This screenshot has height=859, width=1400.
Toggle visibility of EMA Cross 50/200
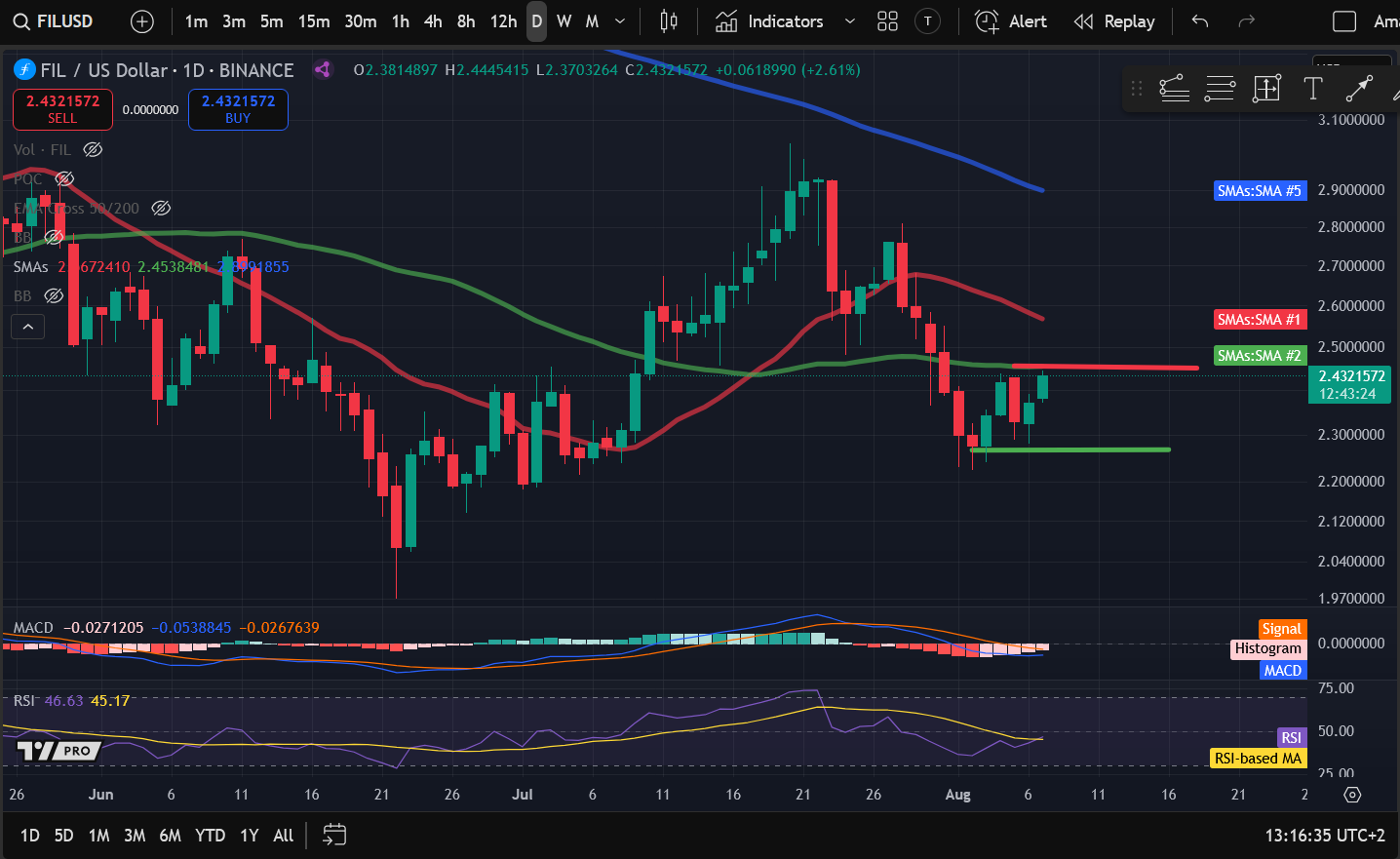click(162, 208)
